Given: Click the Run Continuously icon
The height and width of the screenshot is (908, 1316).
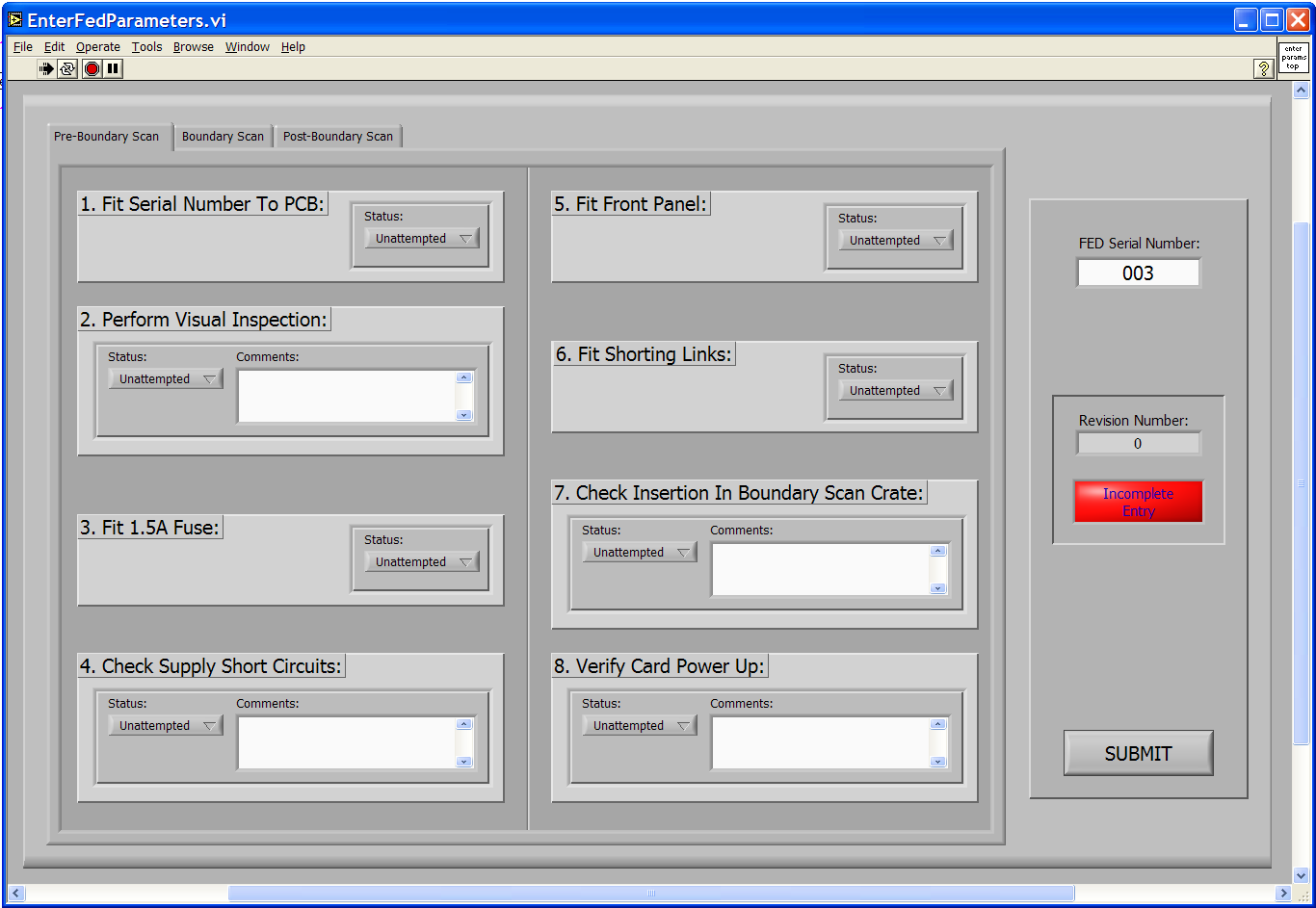Looking at the screenshot, I should 67,68.
